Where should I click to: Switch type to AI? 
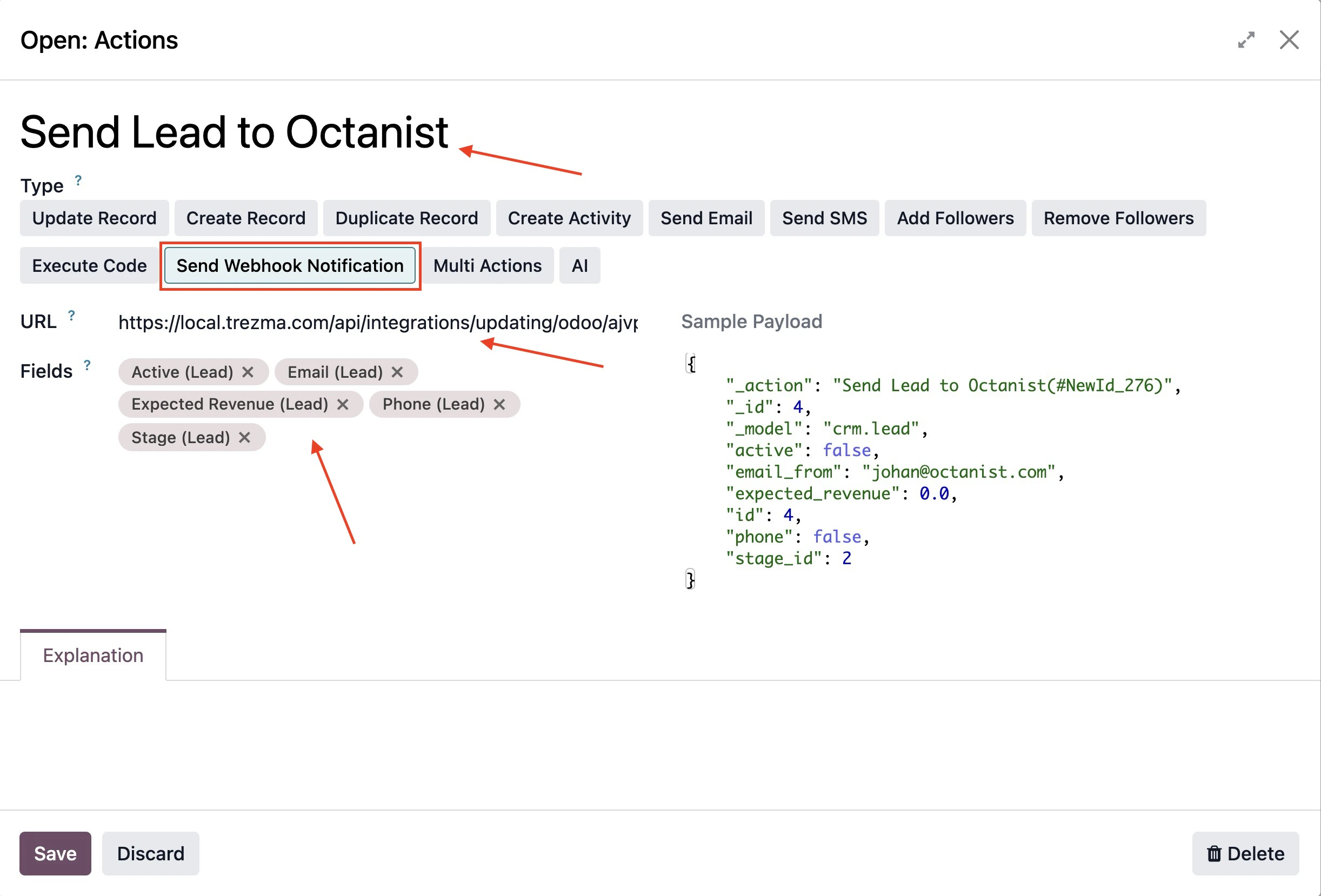coord(580,266)
